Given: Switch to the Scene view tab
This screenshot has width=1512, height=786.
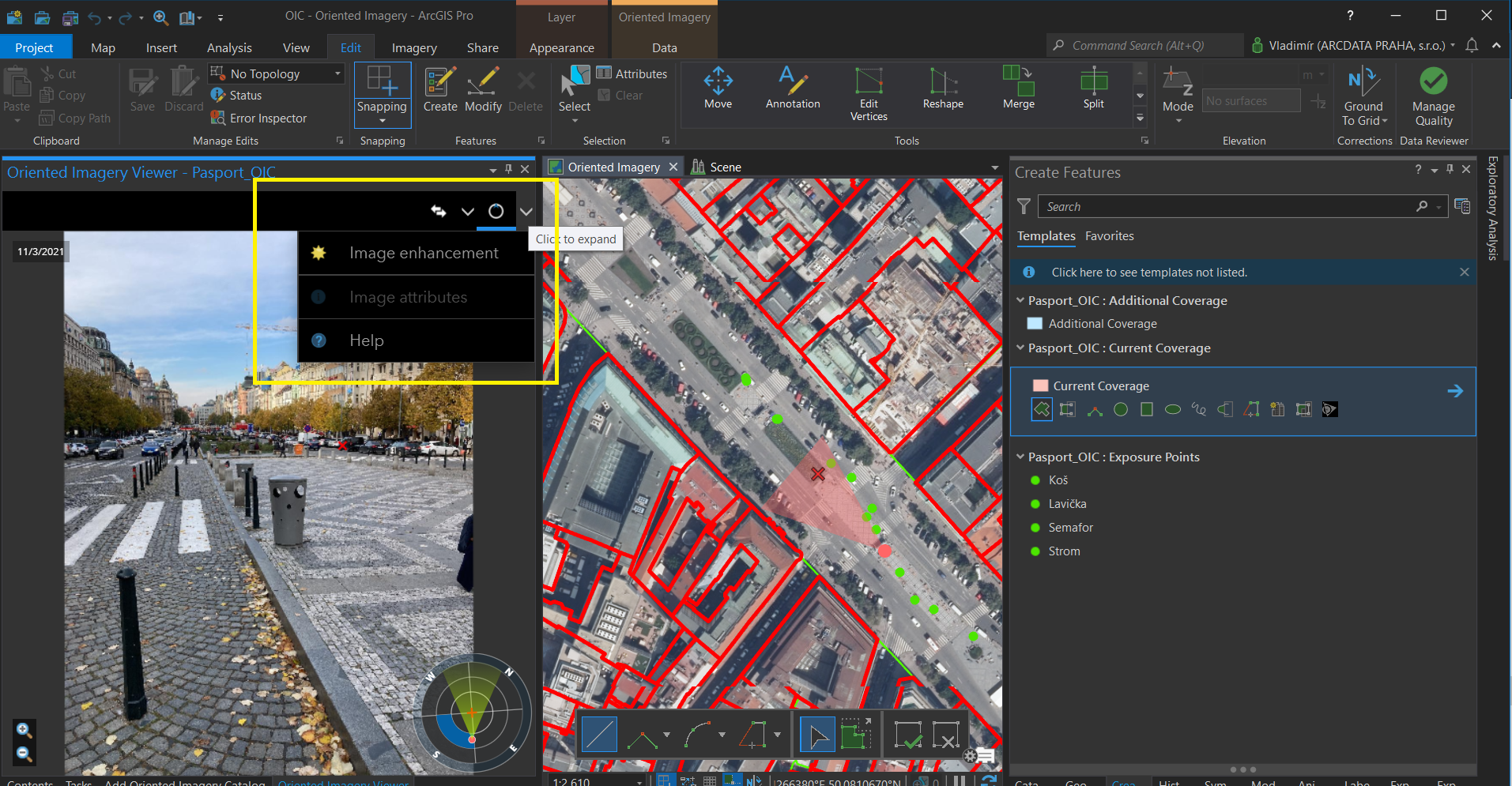Looking at the screenshot, I should 718,167.
